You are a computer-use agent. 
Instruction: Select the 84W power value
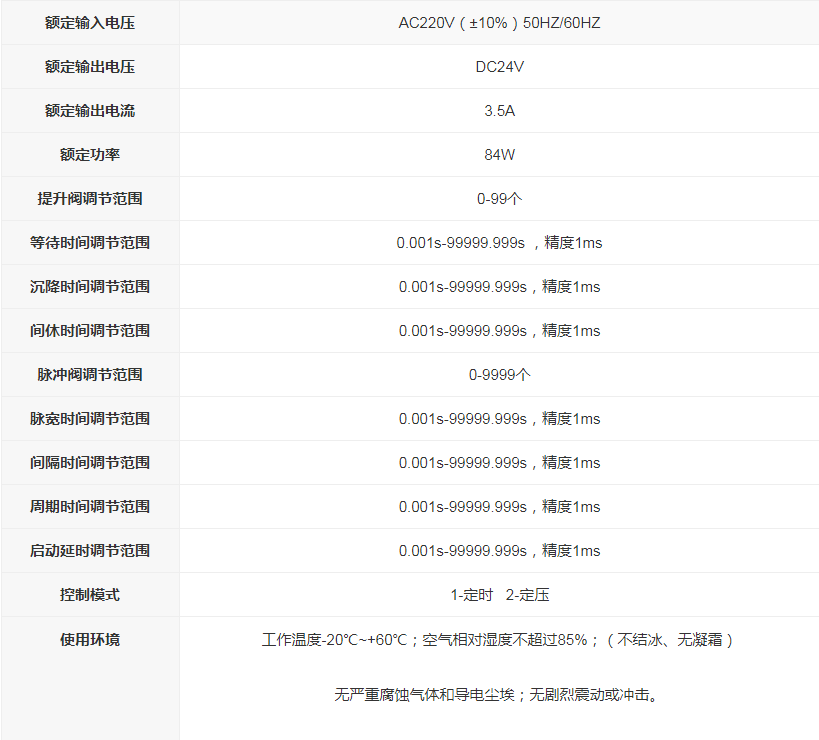click(x=498, y=154)
